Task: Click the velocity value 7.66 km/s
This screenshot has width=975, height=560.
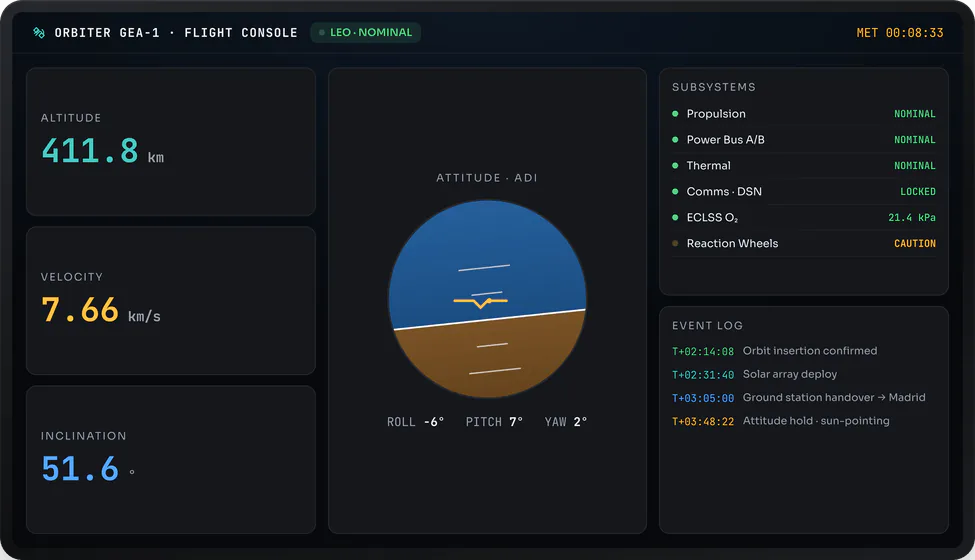Action: [x=101, y=310]
